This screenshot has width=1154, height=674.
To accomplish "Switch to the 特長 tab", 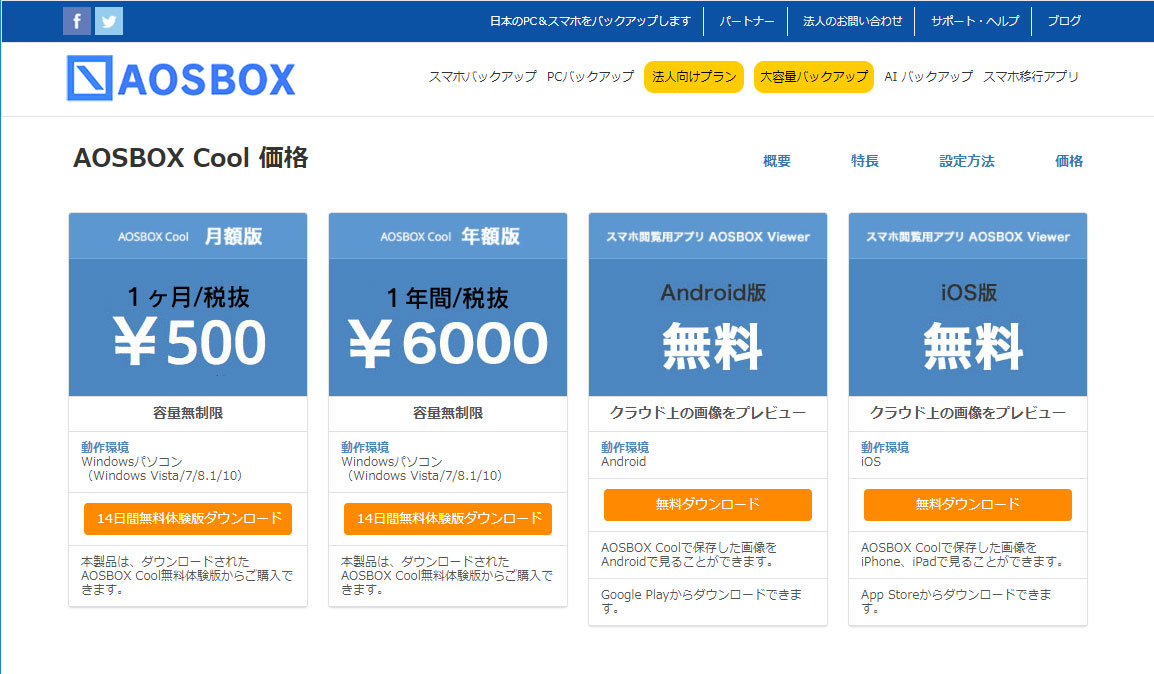I will (865, 161).
